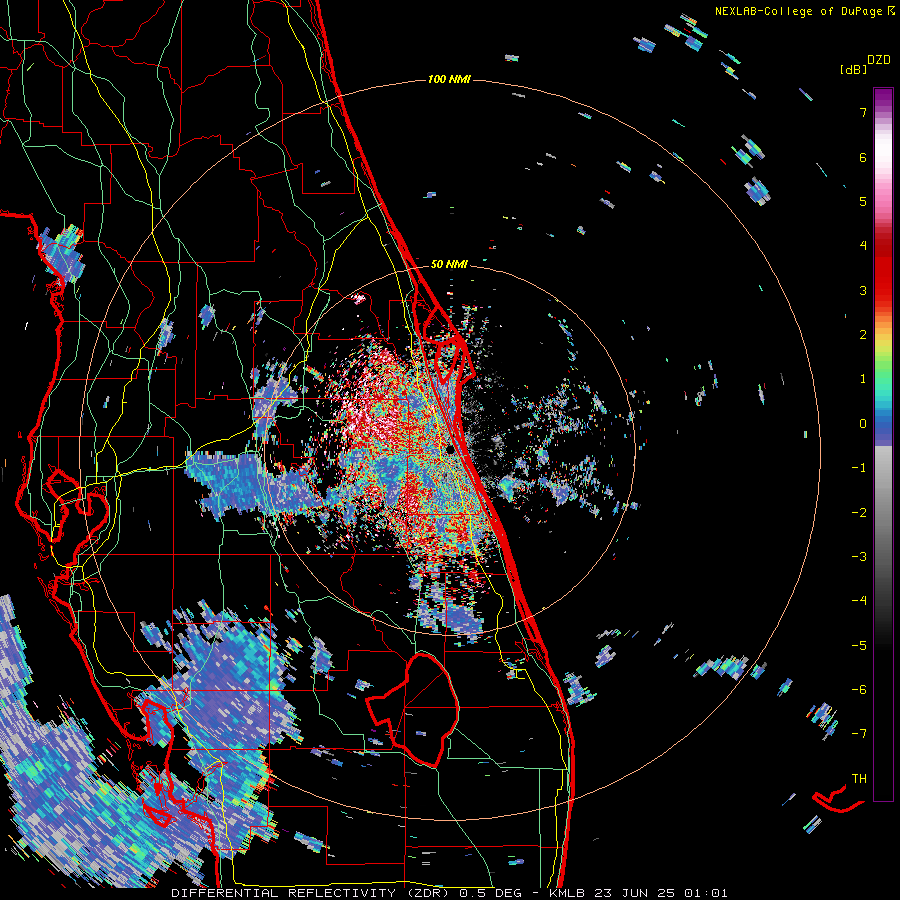Click the DZD product label
Image resolution: width=900 pixels, height=900 pixels.
click(x=879, y=60)
